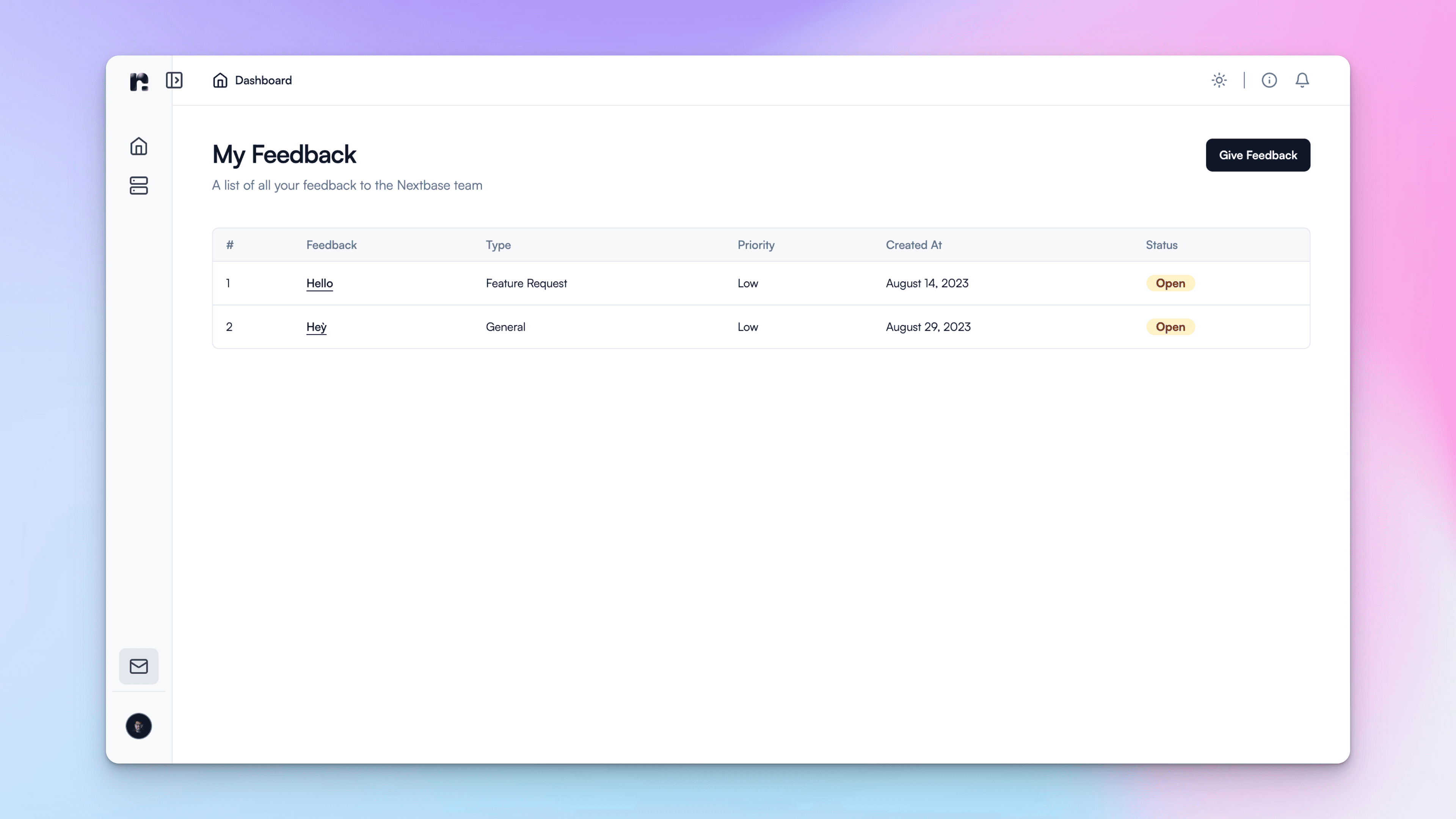Click the Open status badge for Hello
Screen dimensions: 1456x819
(1170, 283)
